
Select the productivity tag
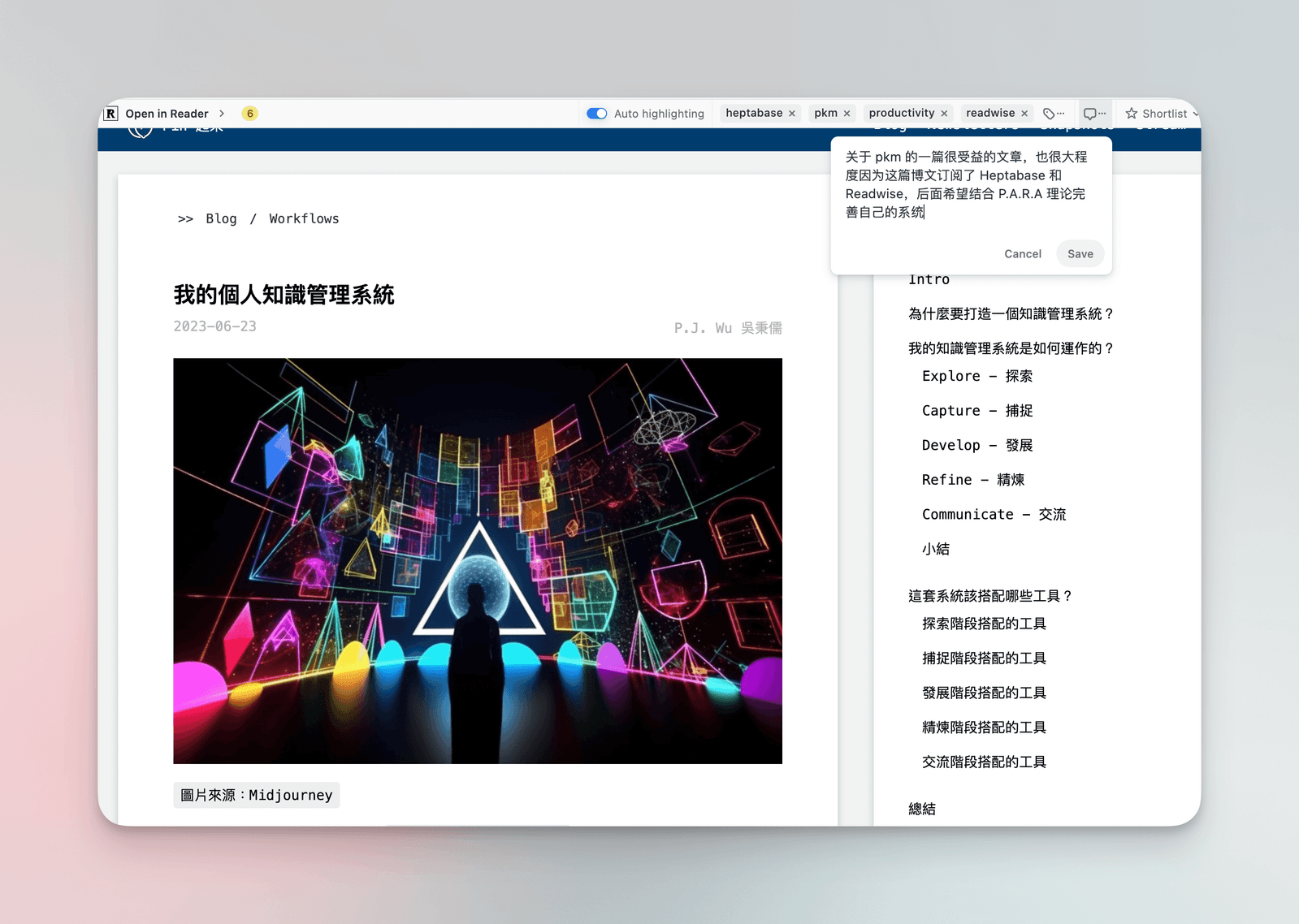(x=902, y=113)
